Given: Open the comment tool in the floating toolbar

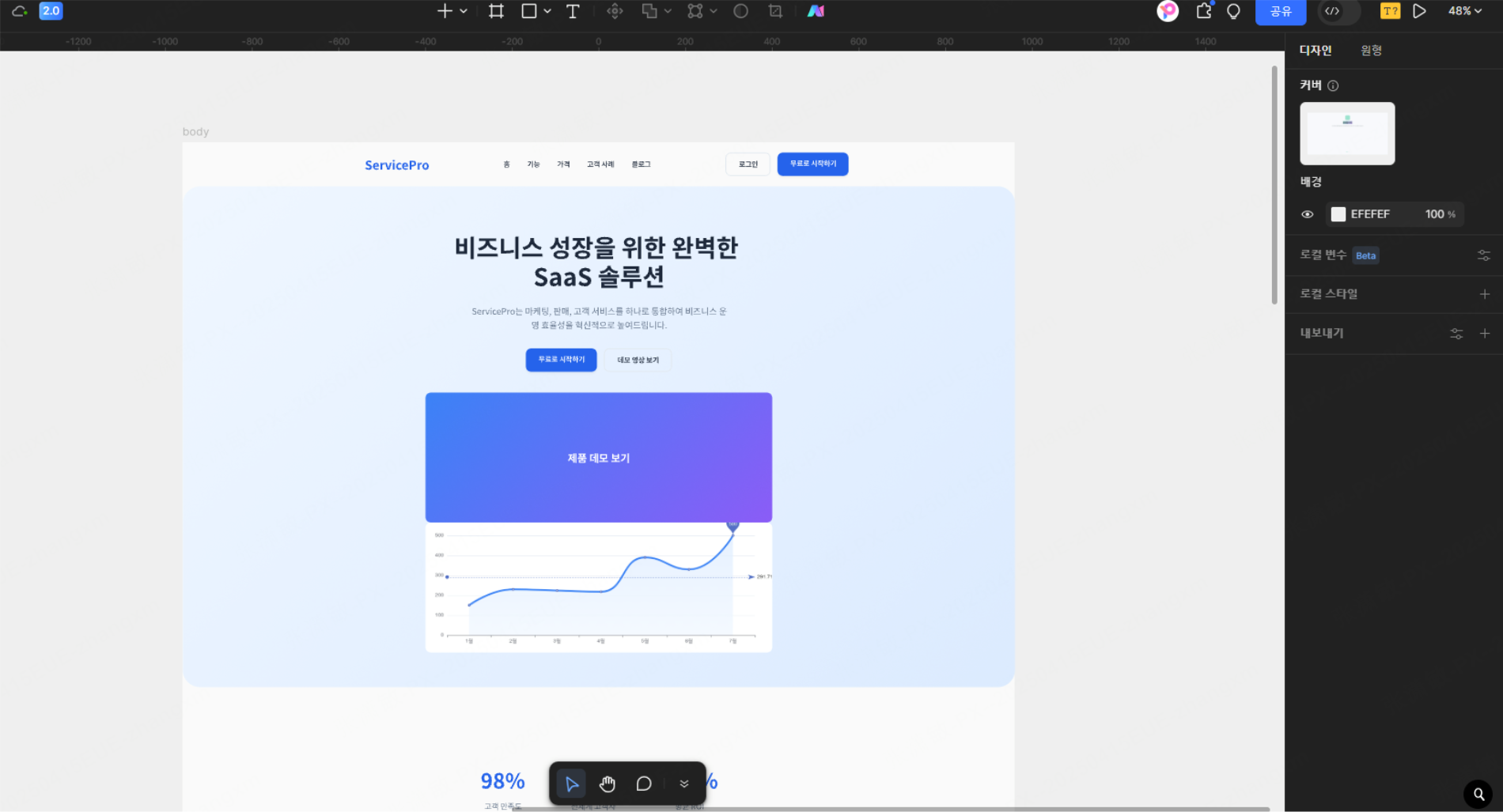Looking at the screenshot, I should 643,784.
